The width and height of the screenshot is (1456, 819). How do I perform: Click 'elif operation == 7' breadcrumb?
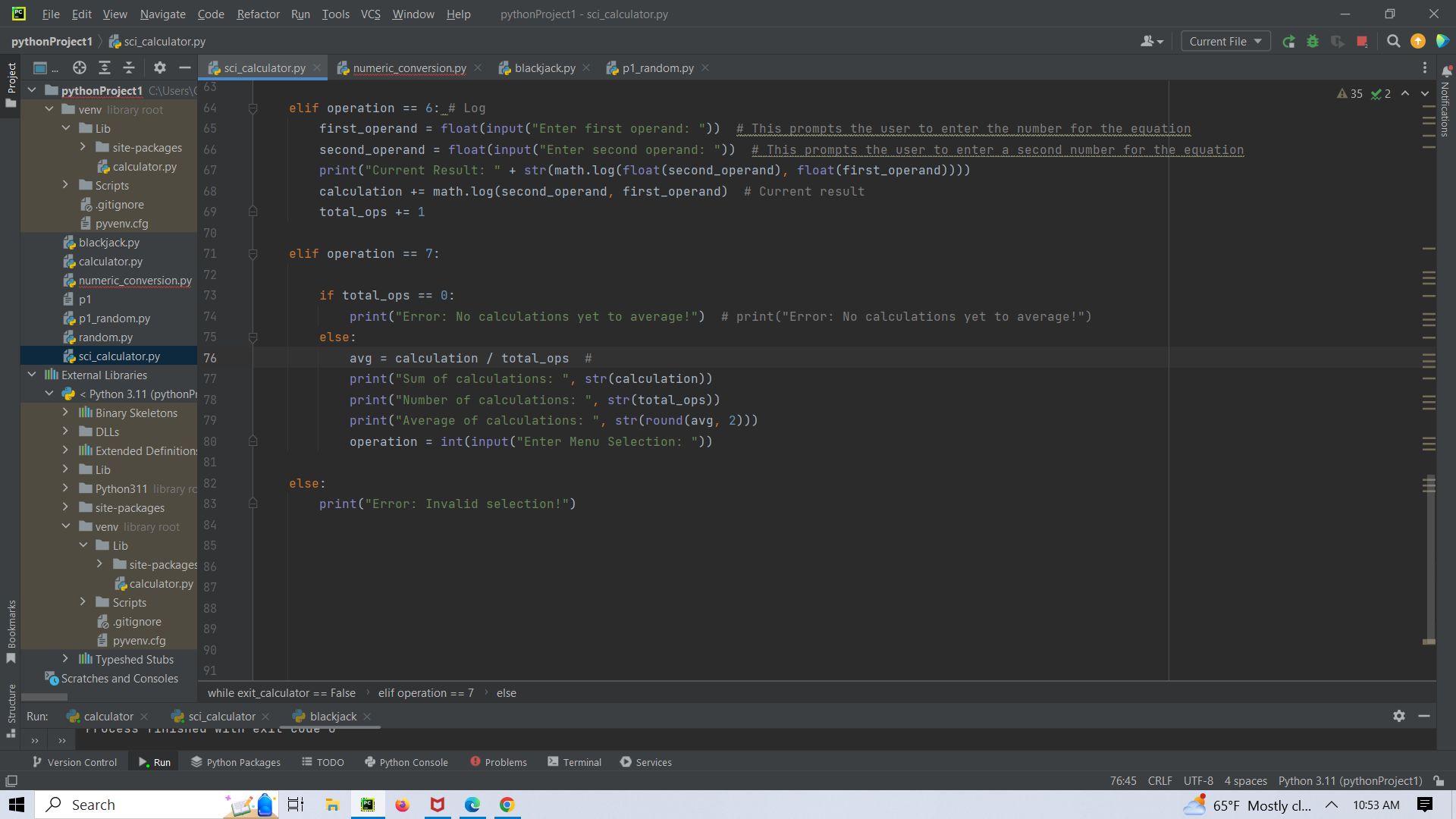(x=425, y=692)
